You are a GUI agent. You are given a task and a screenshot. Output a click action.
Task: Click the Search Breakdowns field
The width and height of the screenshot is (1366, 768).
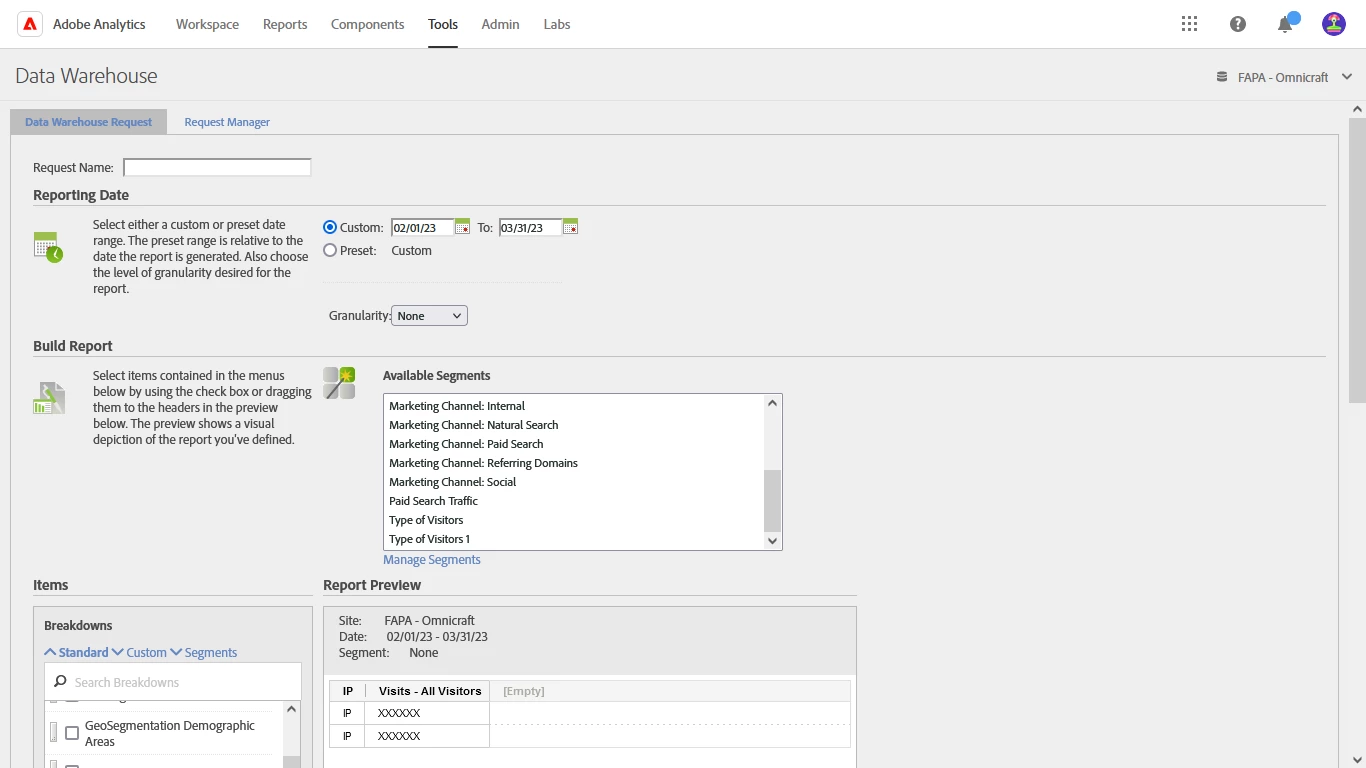click(173, 682)
